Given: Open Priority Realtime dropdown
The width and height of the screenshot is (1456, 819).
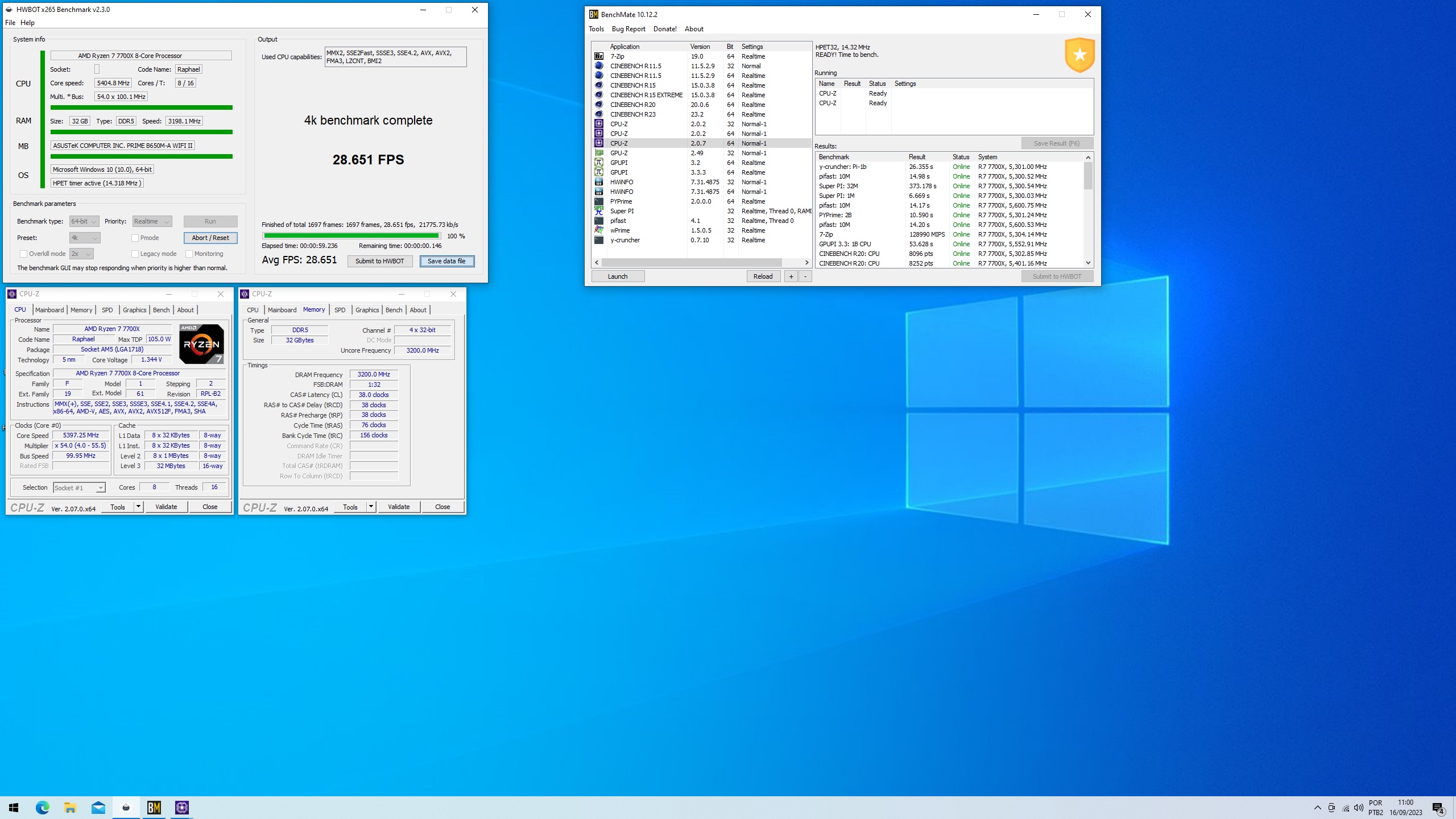Looking at the screenshot, I should pos(152,221).
